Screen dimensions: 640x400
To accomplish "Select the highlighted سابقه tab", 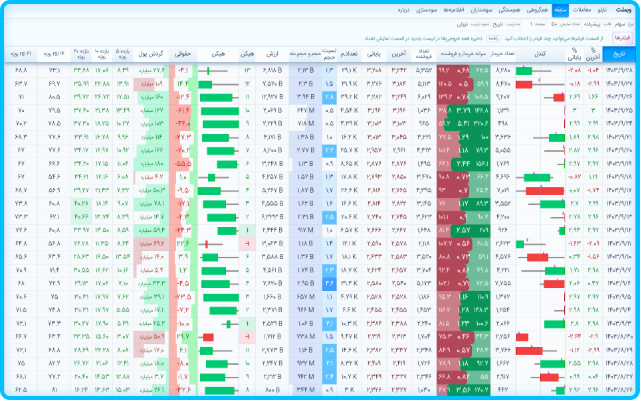I will 560,10.
